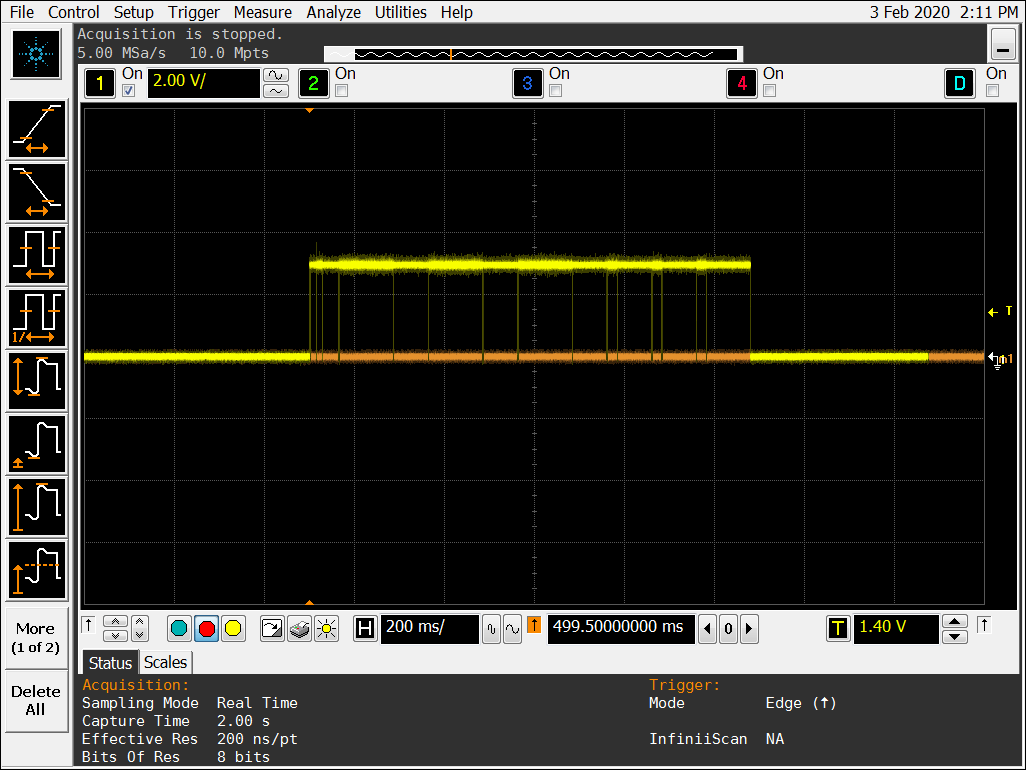Open the Help menu
This screenshot has width=1026, height=770.
click(456, 12)
